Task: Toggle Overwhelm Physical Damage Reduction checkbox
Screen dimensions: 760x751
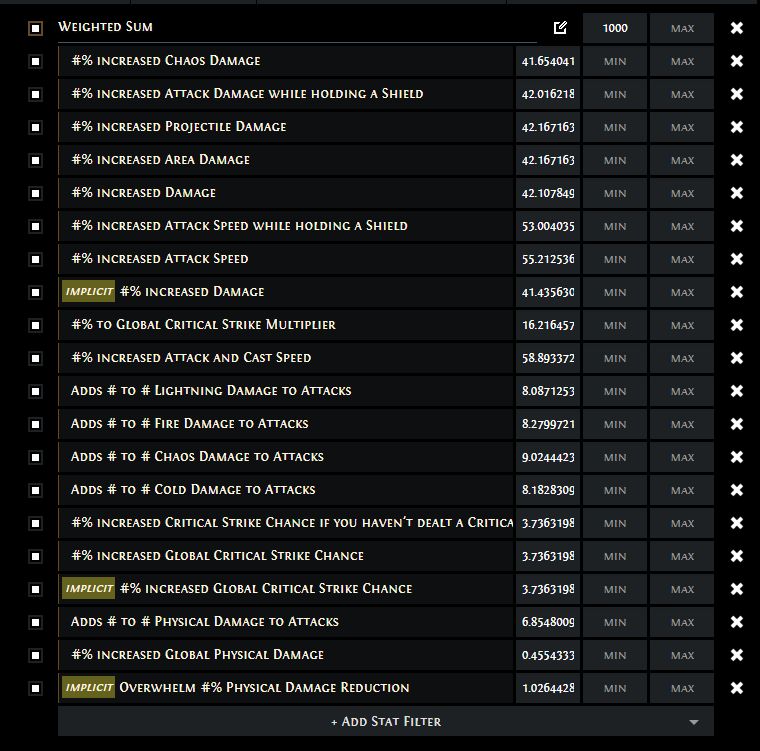Action: click(x=35, y=687)
